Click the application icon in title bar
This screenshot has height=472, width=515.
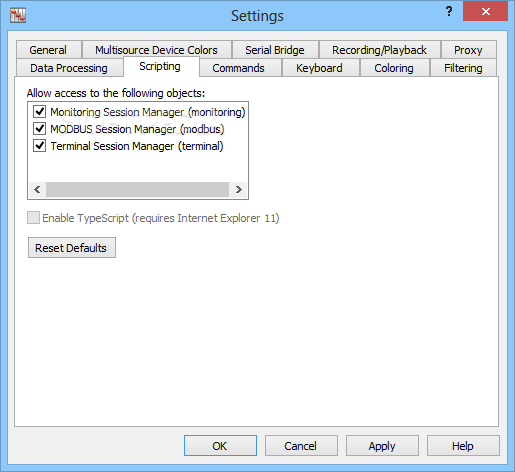point(18,15)
